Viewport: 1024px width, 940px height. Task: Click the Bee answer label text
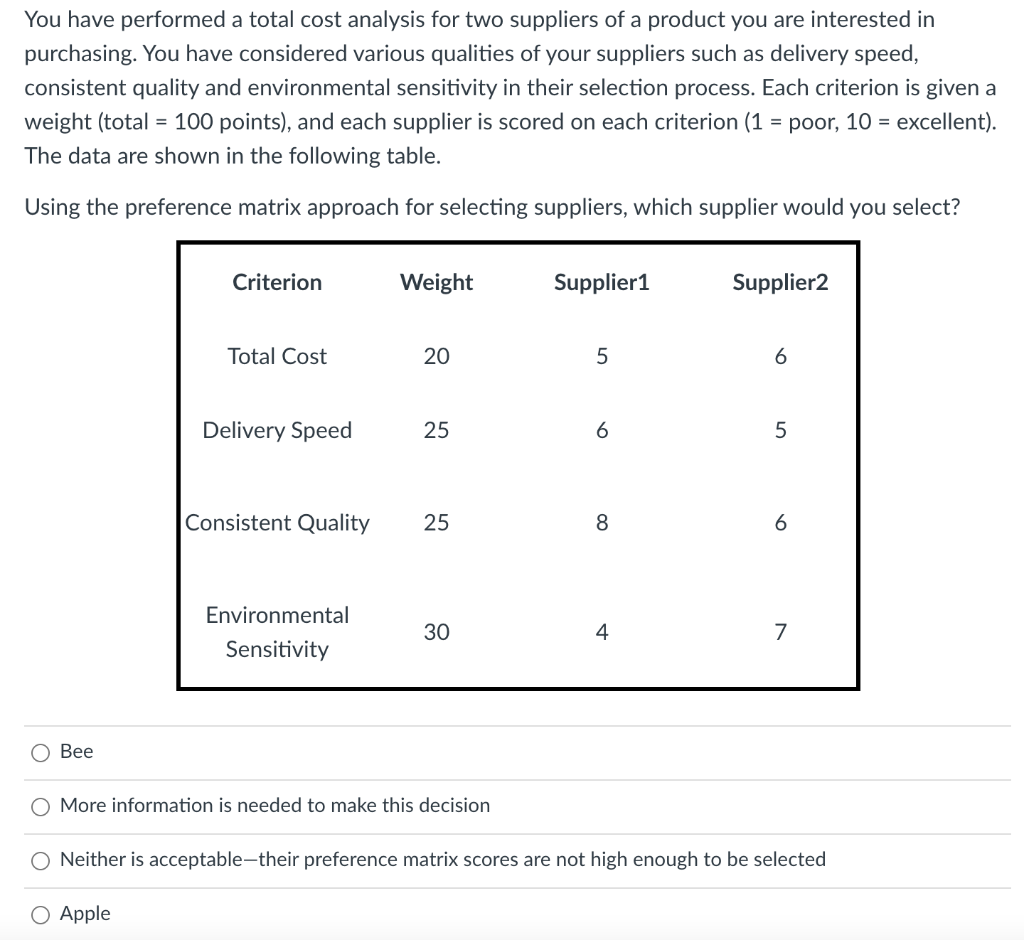click(x=75, y=752)
